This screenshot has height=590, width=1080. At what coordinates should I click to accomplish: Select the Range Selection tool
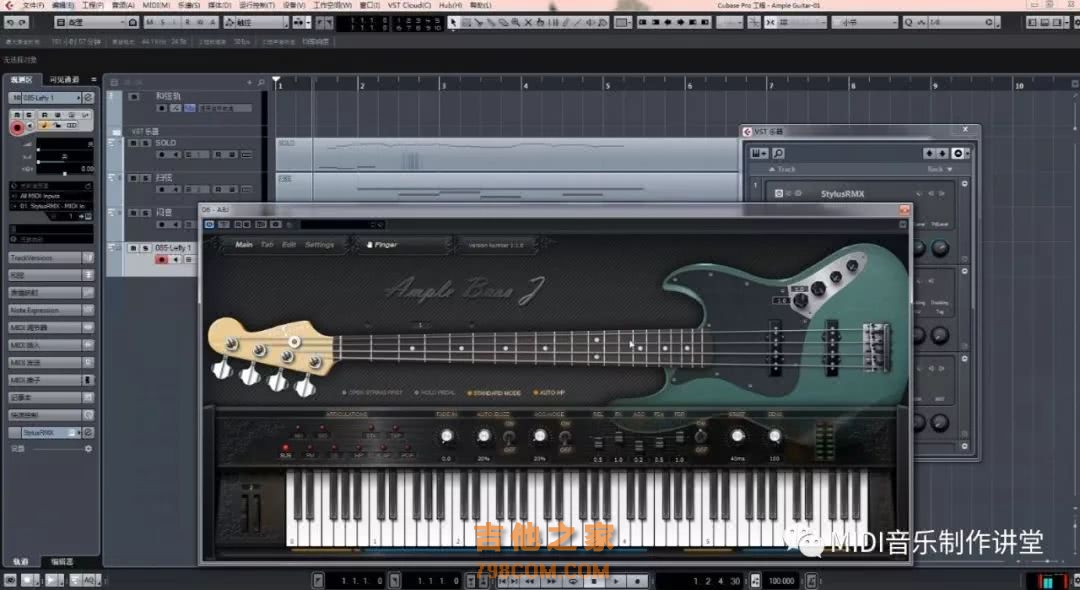coord(466,23)
